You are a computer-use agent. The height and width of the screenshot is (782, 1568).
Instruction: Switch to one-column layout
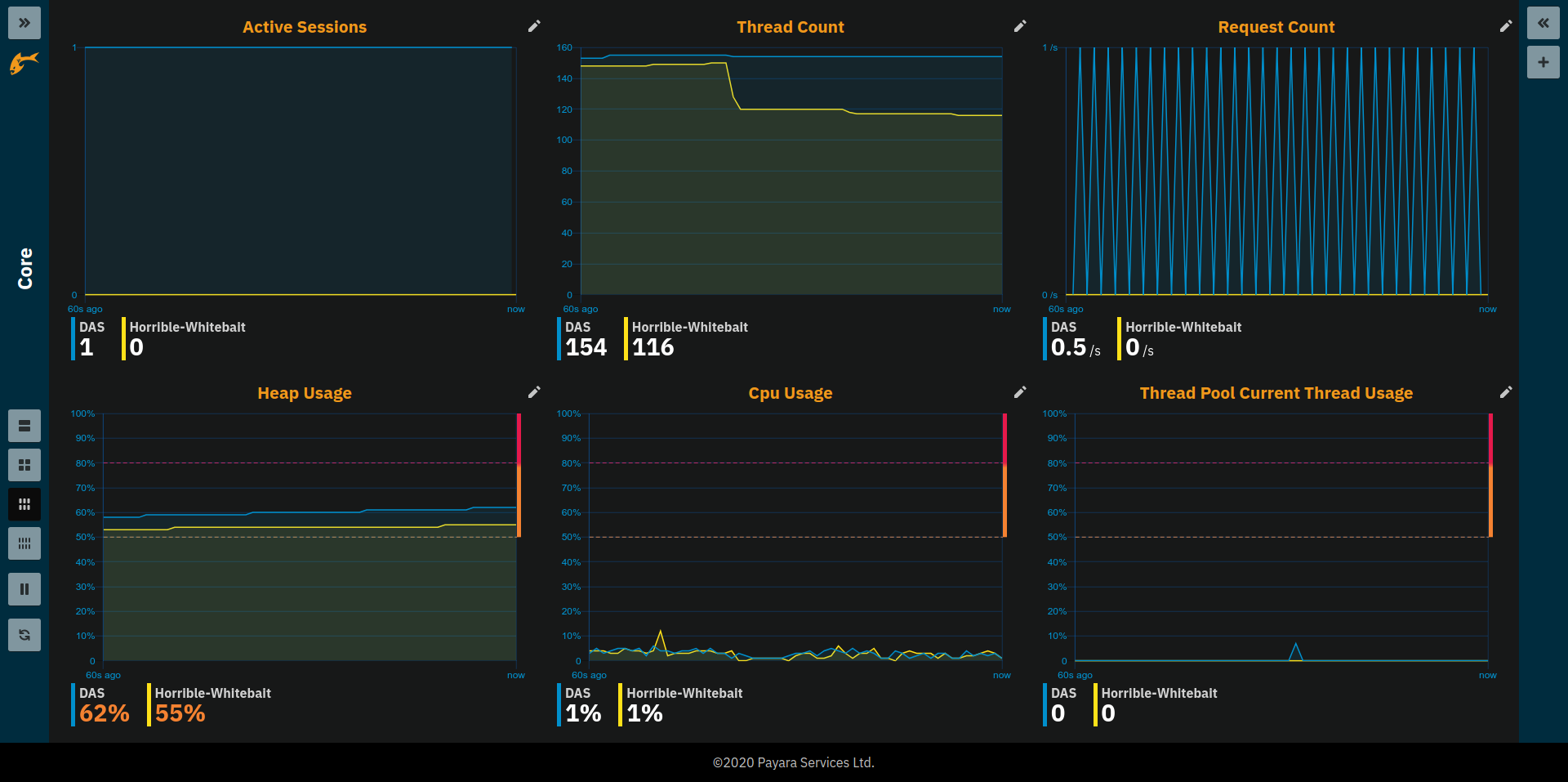[24, 426]
